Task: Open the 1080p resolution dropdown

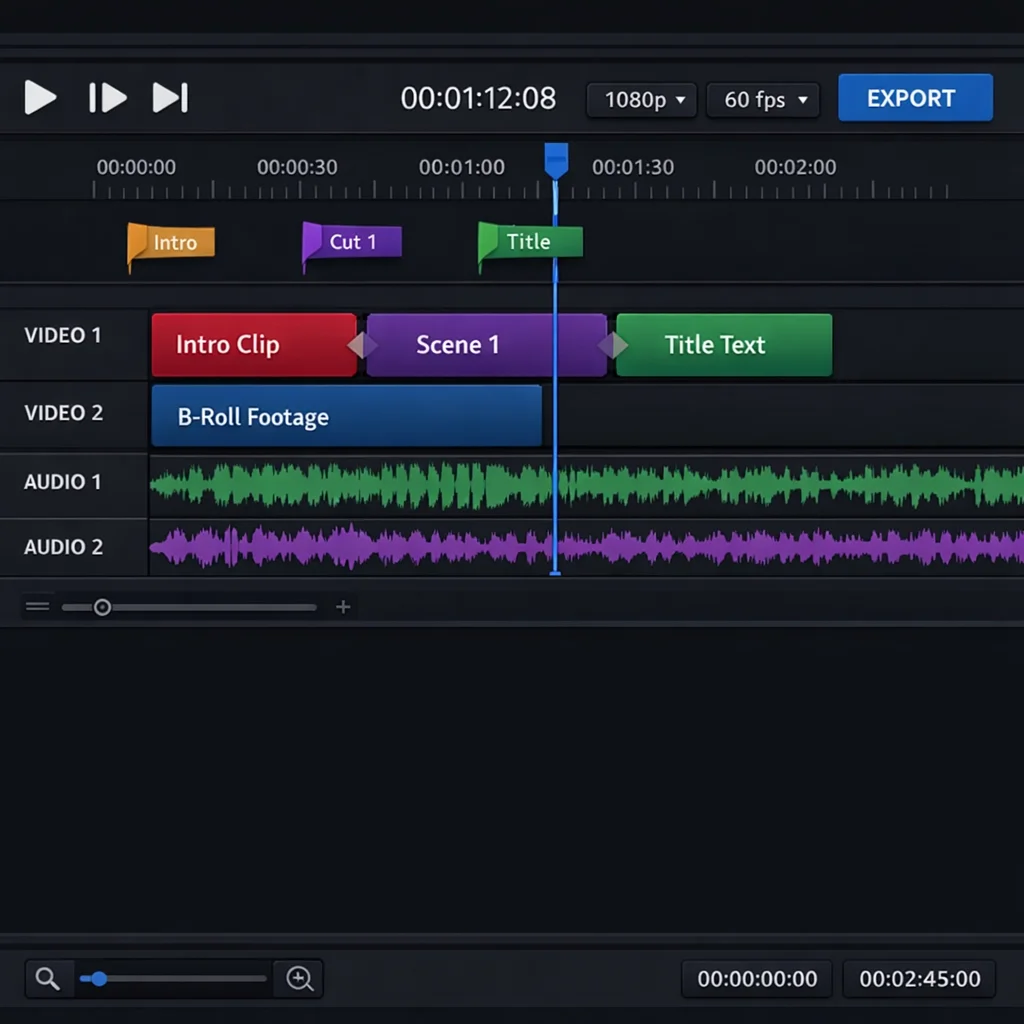Action: (x=641, y=99)
